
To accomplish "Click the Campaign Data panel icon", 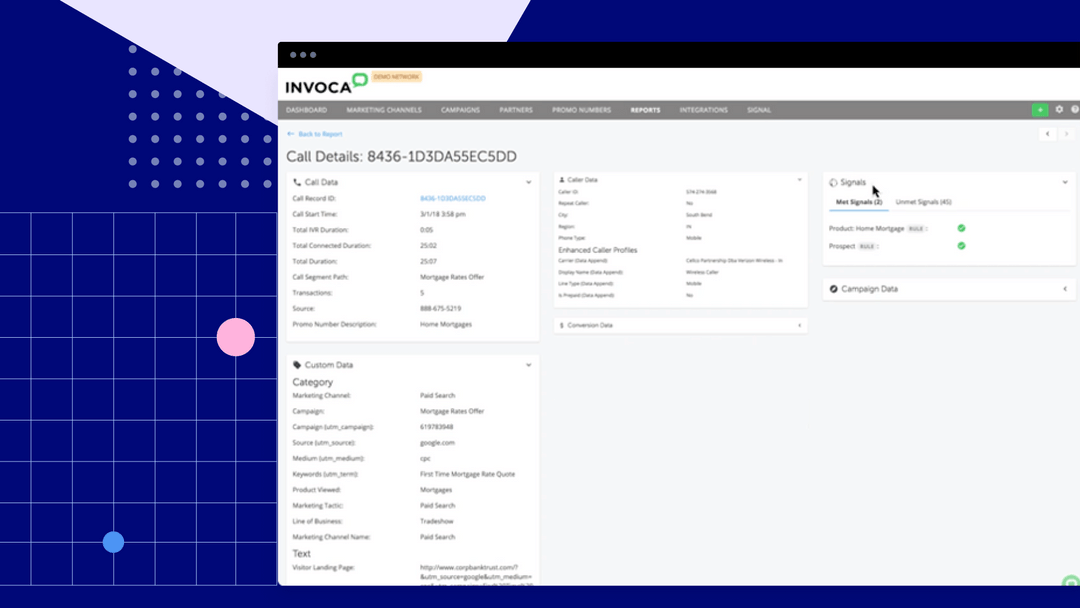I will click(x=833, y=289).
